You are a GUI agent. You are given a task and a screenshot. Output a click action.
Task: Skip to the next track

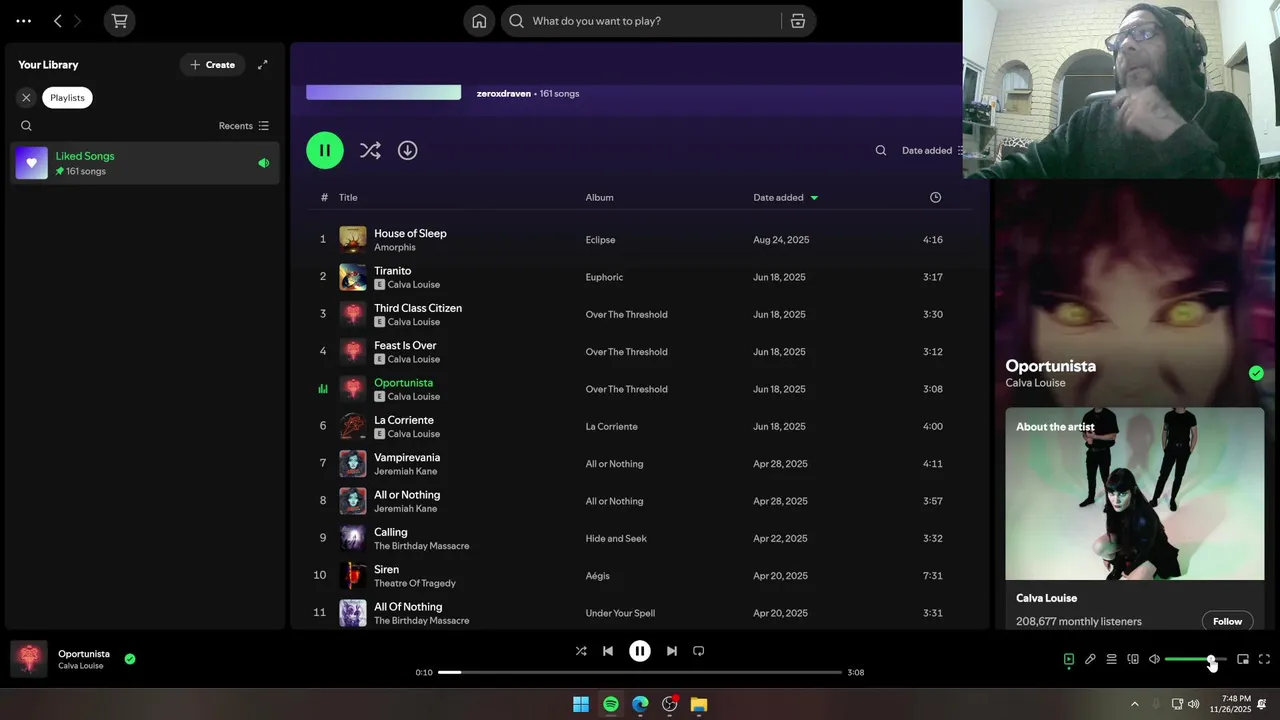(672, 651)
